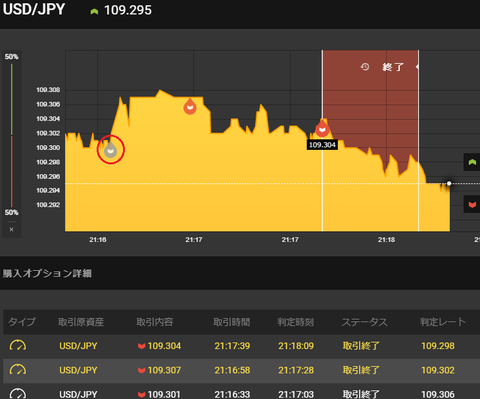
Task: Click judgment time 21:17:28
Action: 296,370
